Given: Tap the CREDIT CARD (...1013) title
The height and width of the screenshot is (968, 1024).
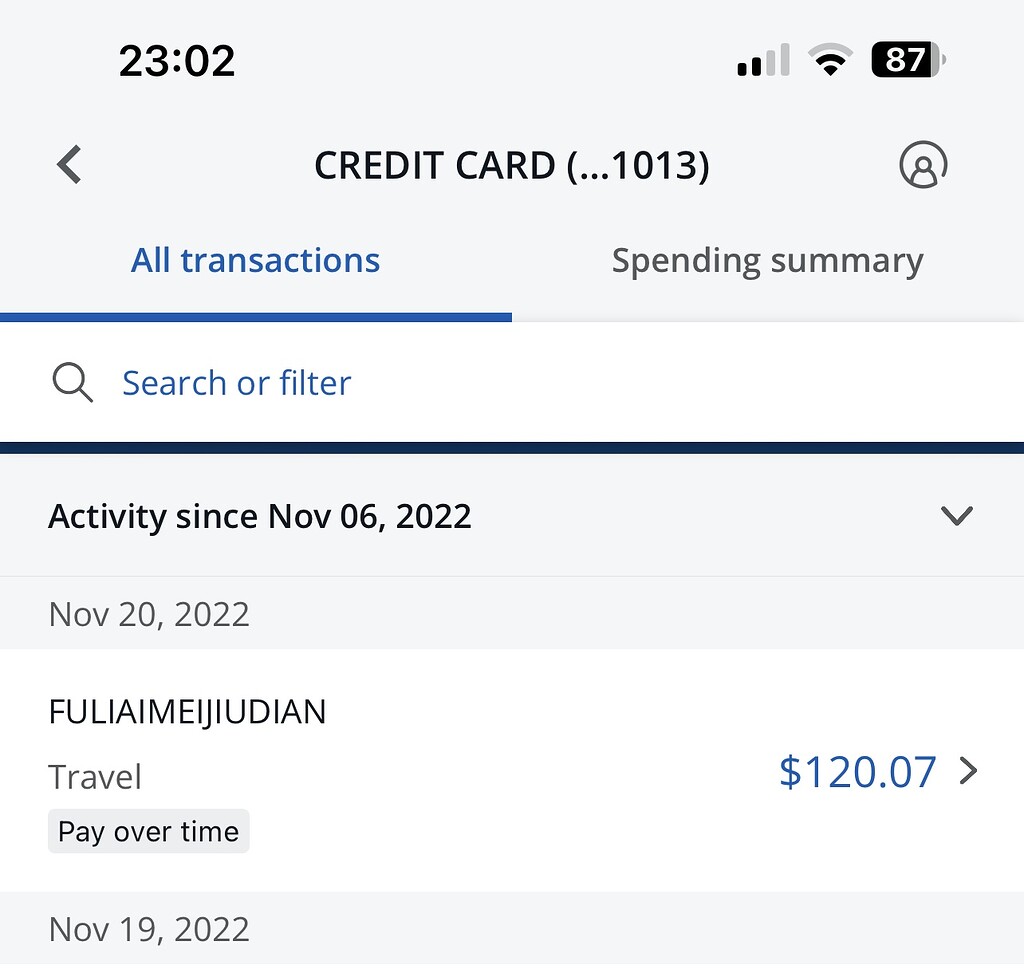Looking at the screenshot, I should [511, 166].
